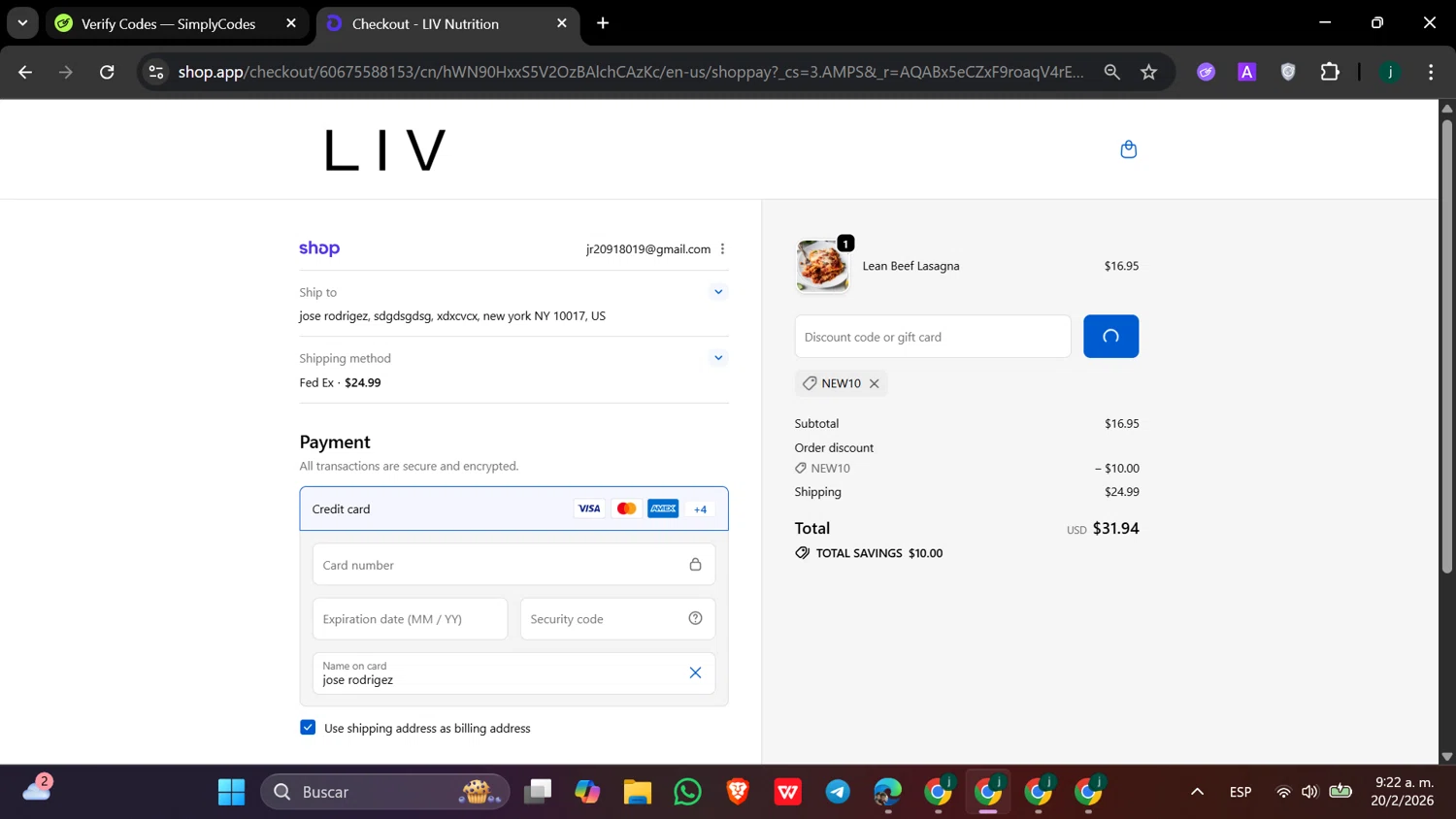Click the total amount $31.94

[1115, 528]
